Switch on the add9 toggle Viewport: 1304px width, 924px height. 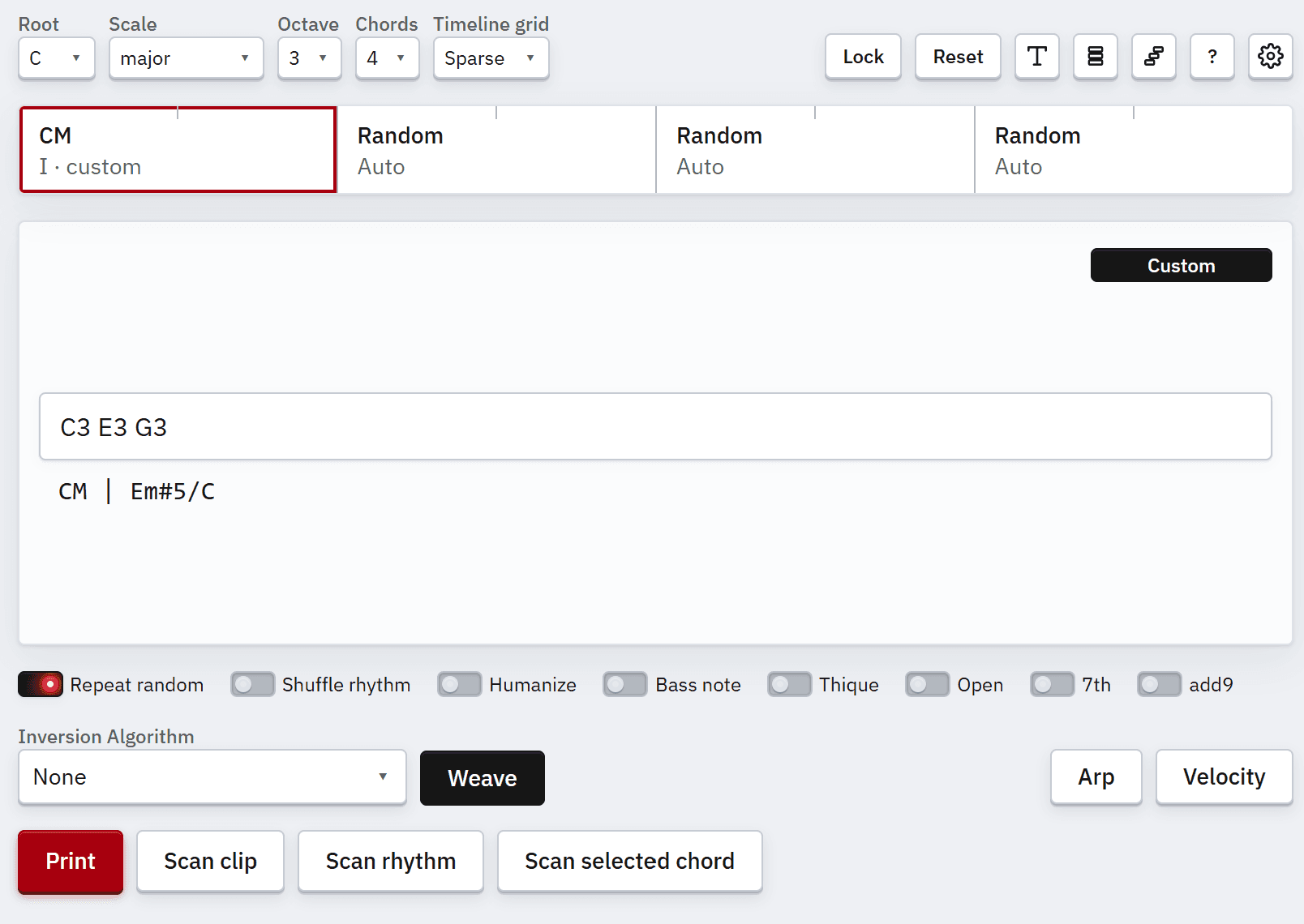pyautogui.click(x=1160, y=685)
